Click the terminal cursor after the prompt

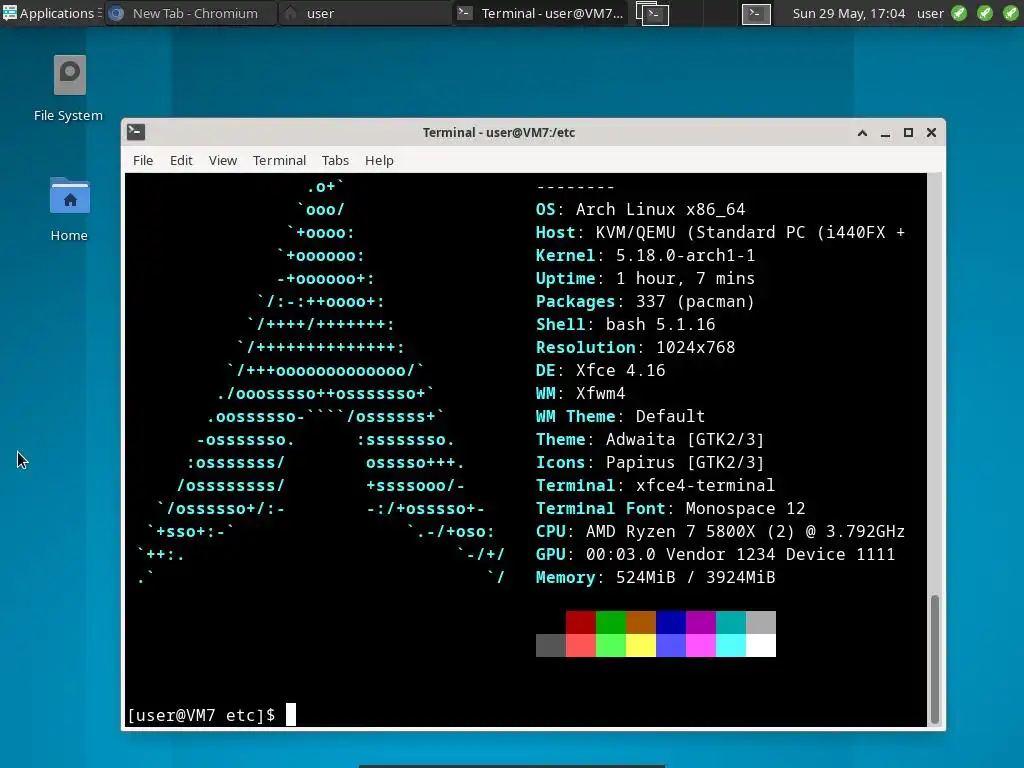[291, 714]
